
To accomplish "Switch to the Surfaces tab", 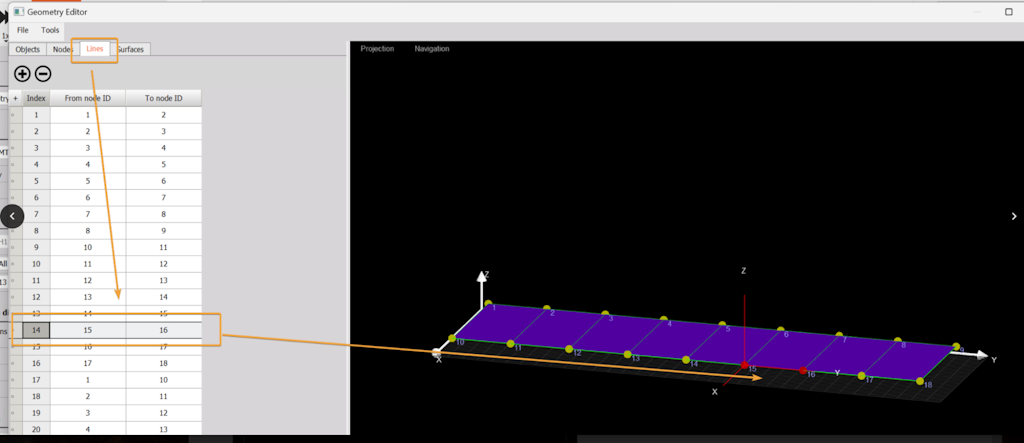I will [x=131, y=49].
